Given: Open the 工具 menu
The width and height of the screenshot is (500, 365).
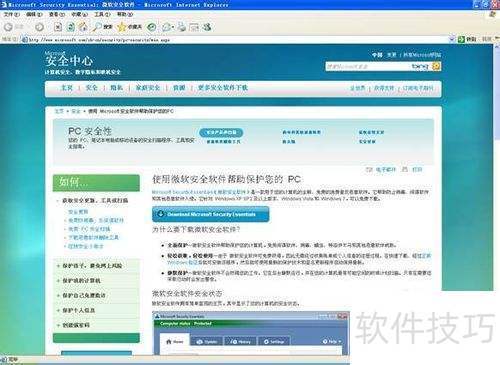Looking at the screenshot, I should pyautogui.click(x=102, y=15).
